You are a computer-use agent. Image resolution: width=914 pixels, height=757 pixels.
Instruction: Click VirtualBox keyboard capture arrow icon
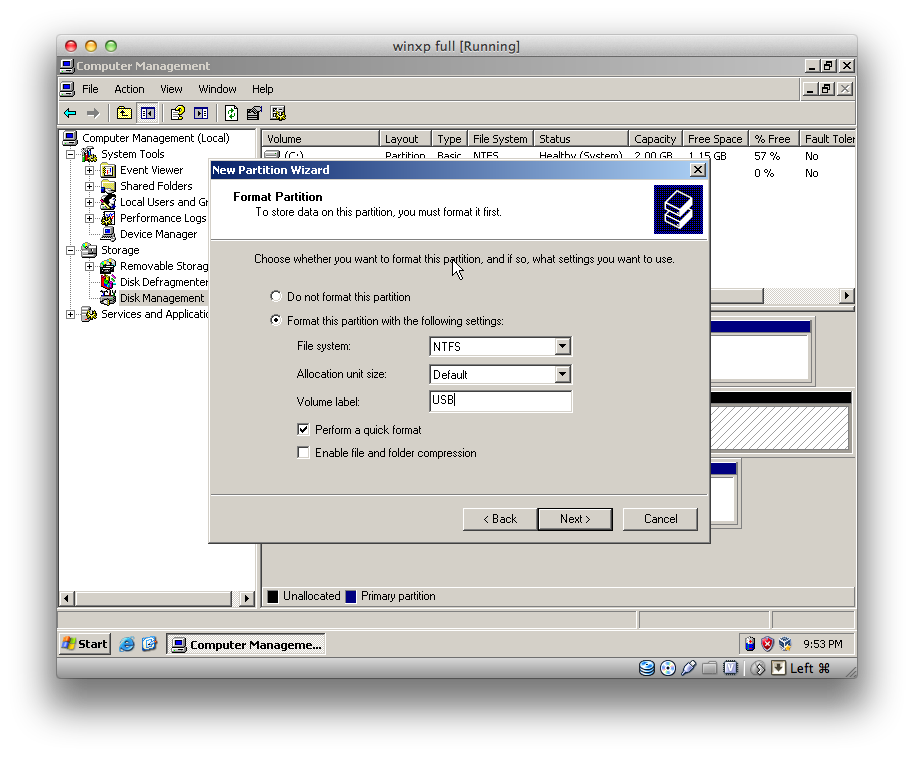coord(778,668)
